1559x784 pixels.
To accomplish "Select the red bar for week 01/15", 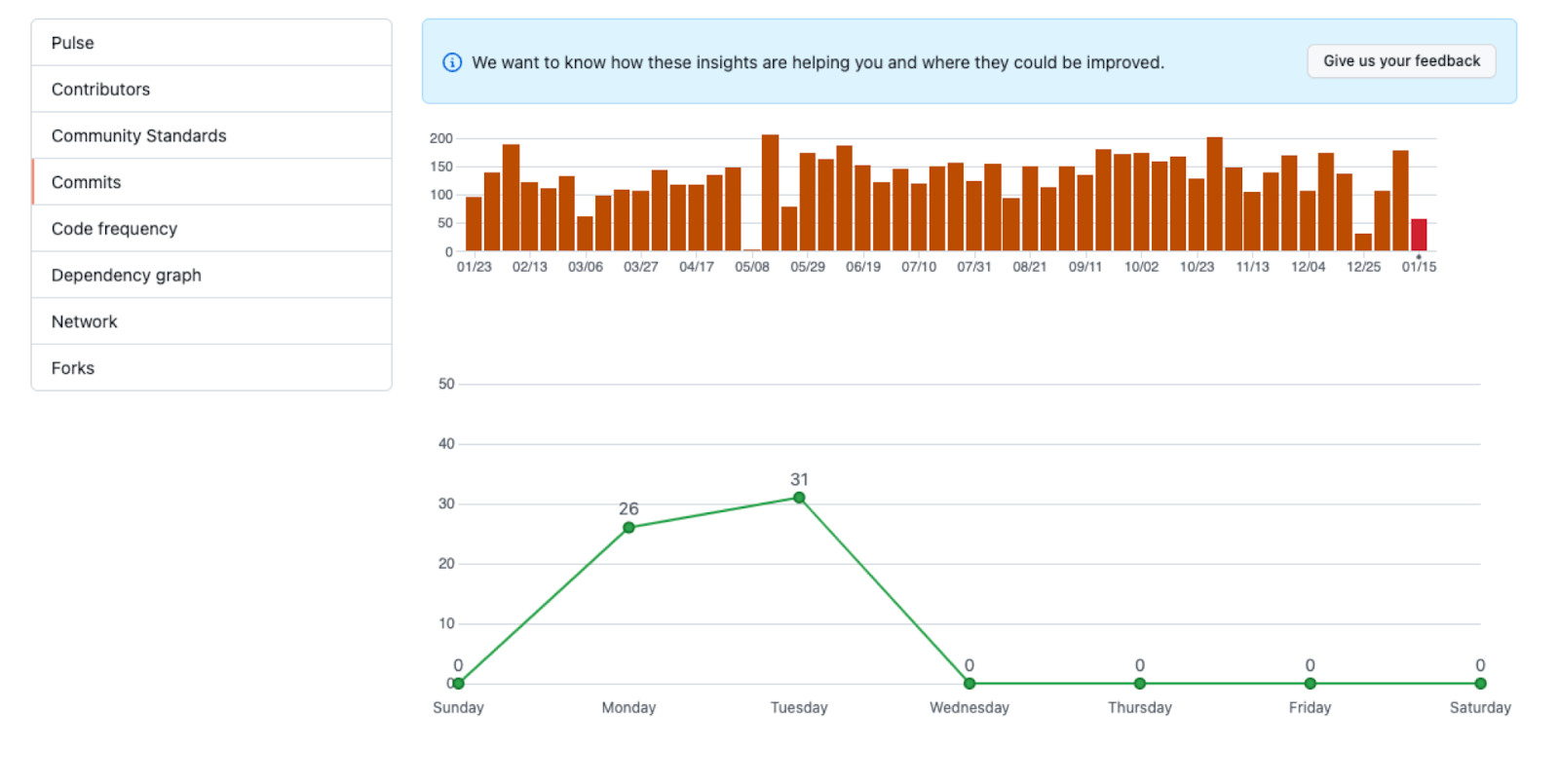I will (x=1419, y=236).
